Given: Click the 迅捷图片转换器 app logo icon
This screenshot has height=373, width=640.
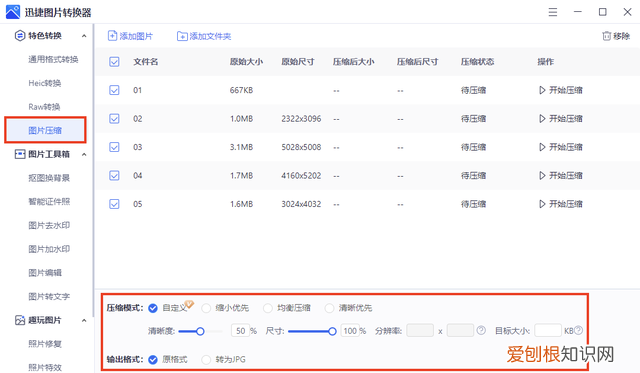Looking at the screenshot, I should (13, 12).
